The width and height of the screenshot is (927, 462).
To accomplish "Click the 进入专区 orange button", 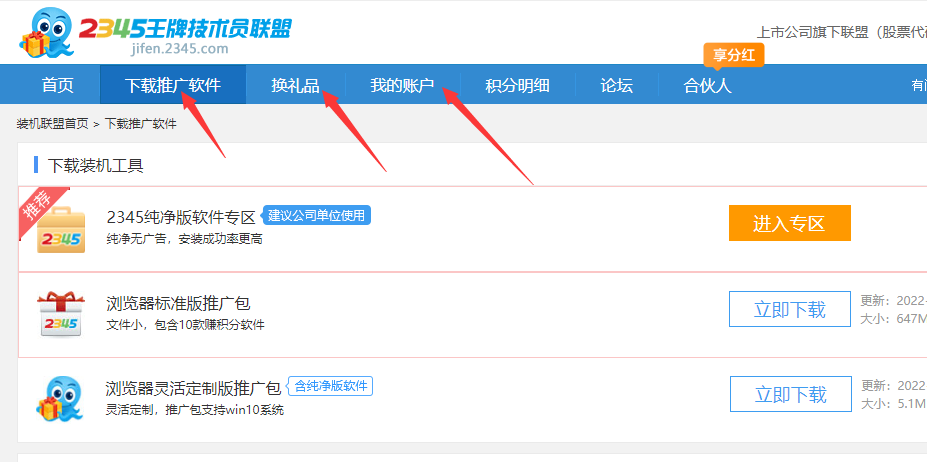I will (x=789, y=223).
